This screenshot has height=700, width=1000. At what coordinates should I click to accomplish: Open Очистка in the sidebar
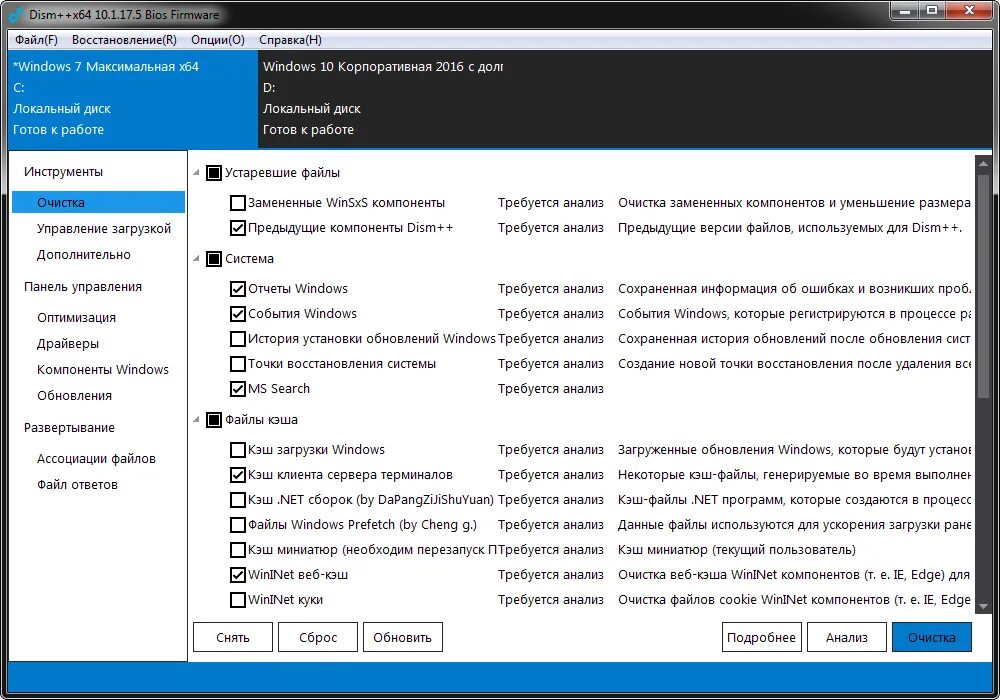98,202
